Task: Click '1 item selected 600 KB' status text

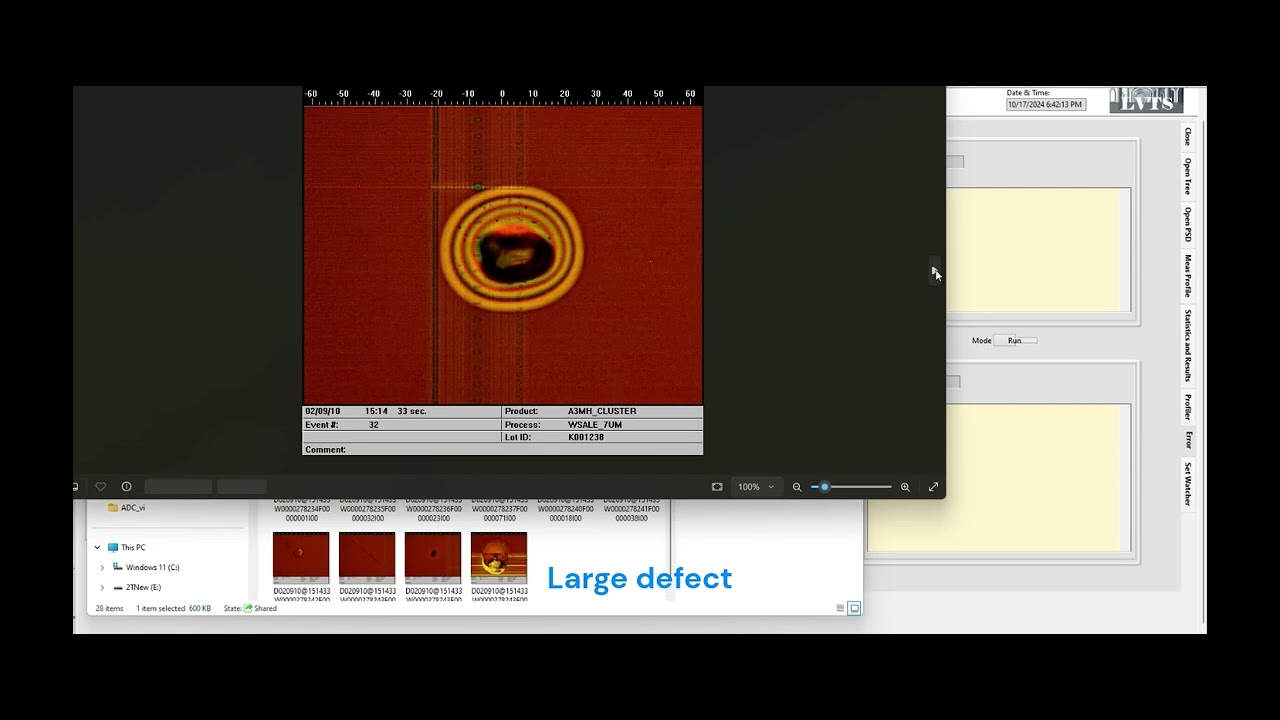Action: pyautogui.click(x=173, y=608)
